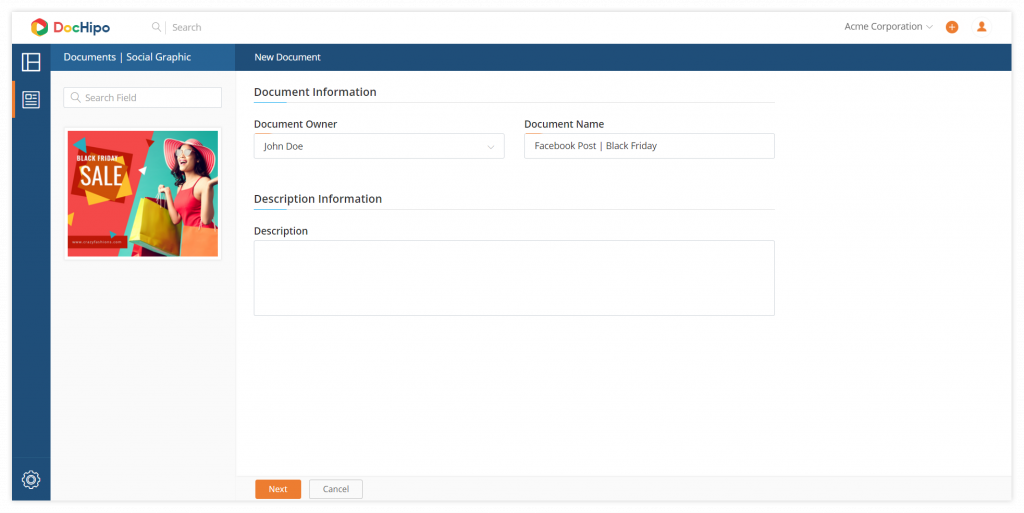This screenshot has height=513, width=1024.
Task: Click the magnifier icon in top search
Action: pyautogui.click(x=156, y=27)
